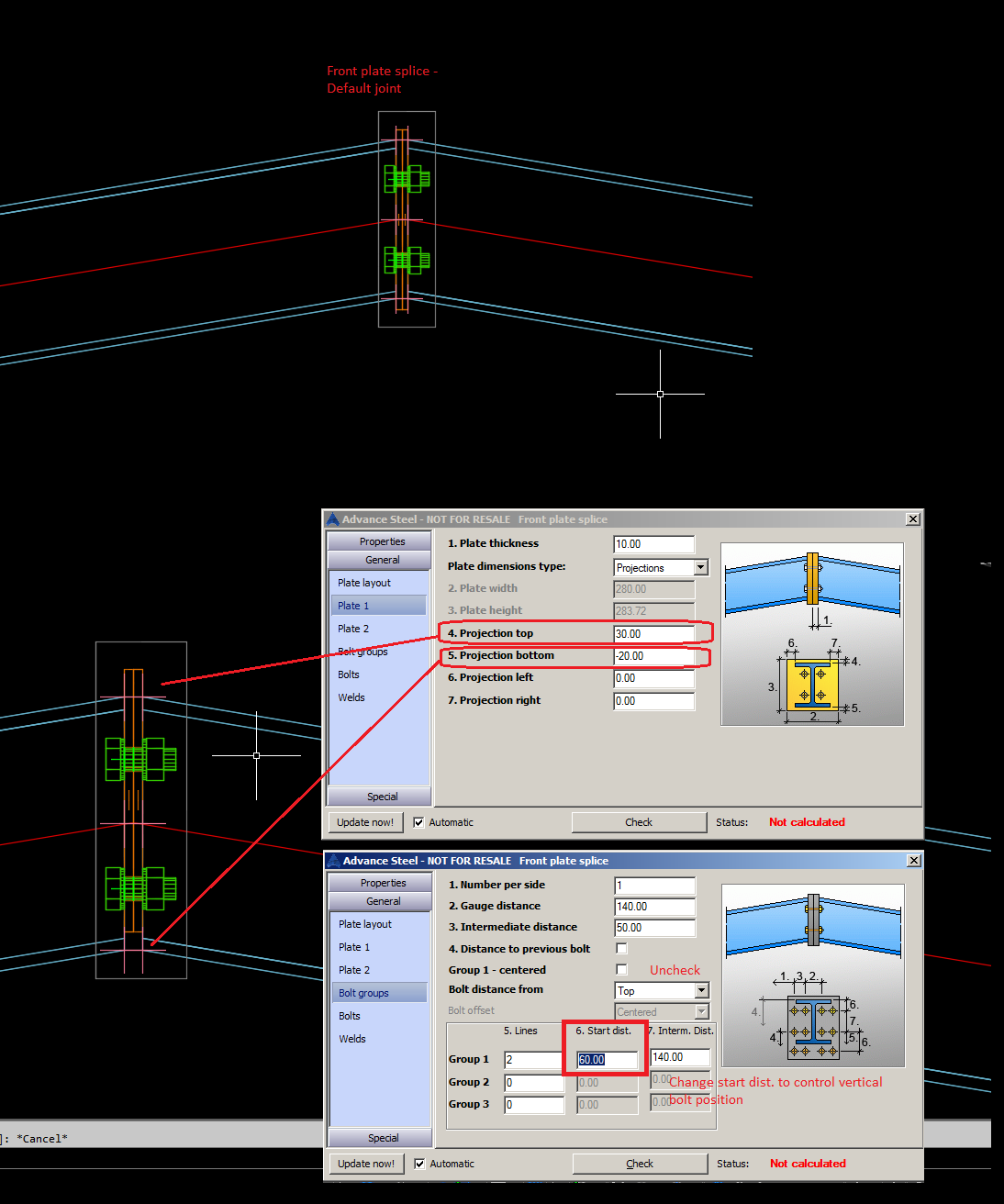
Task: Select Bolt groups in lower dialog
Action: tap(379, 993)
